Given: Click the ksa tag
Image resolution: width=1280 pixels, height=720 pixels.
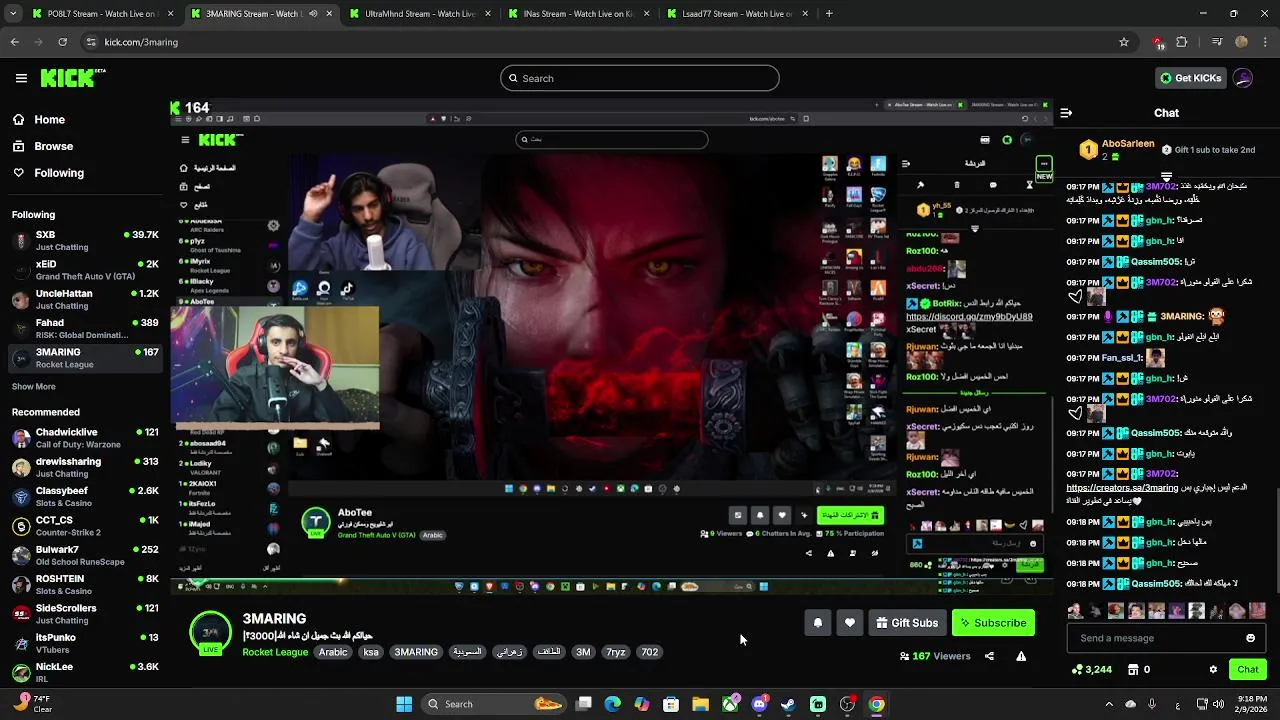Looking at the screenshot, I should click(371, 652).
